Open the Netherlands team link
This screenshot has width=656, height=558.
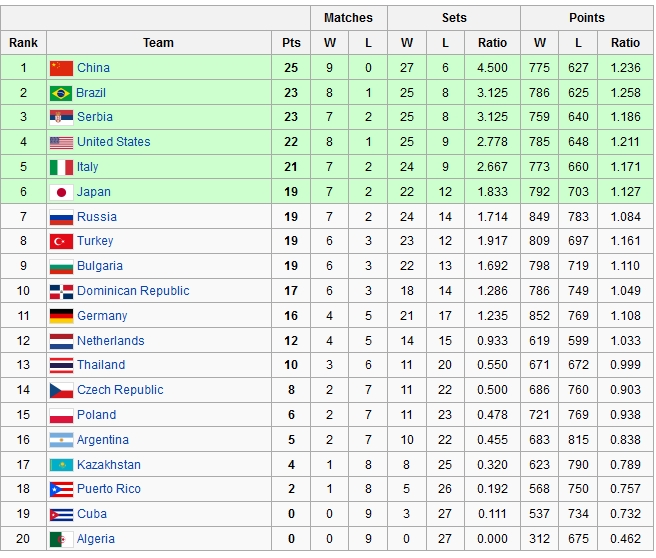coord(110,341)
